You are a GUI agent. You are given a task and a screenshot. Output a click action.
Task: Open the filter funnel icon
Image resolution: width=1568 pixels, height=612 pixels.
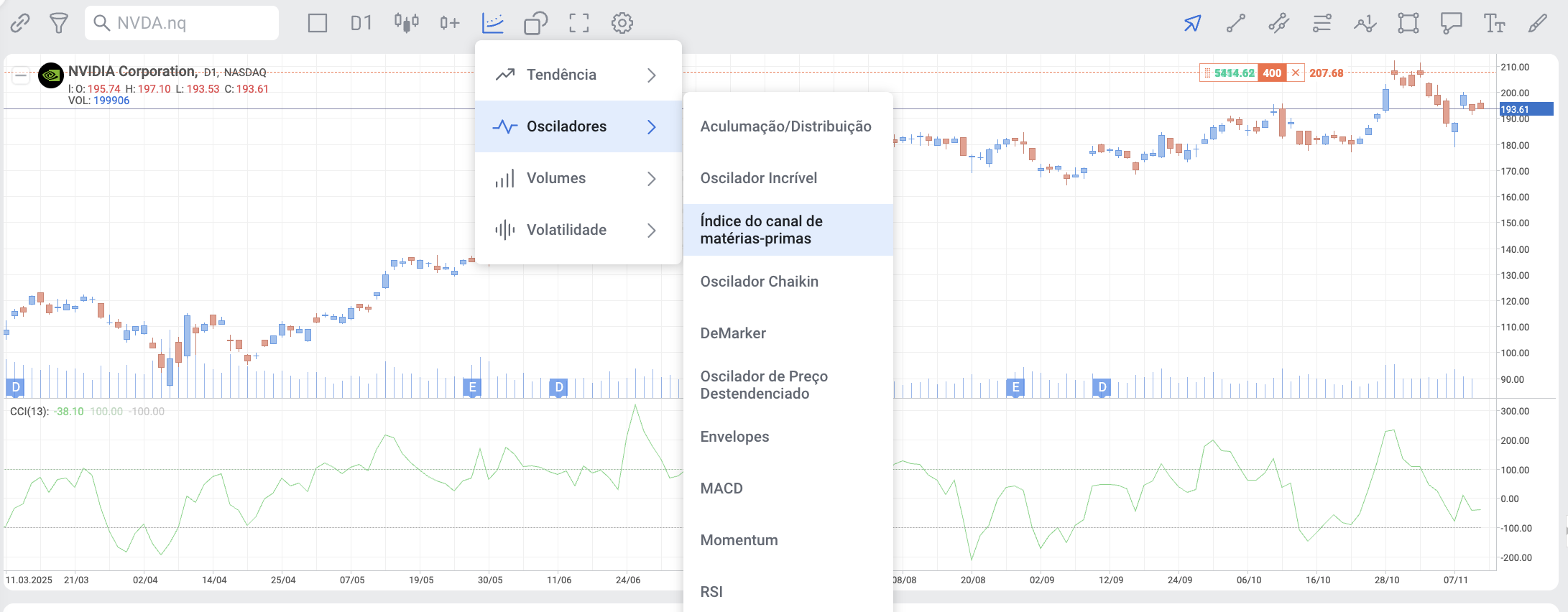click(x=59, y=23)
